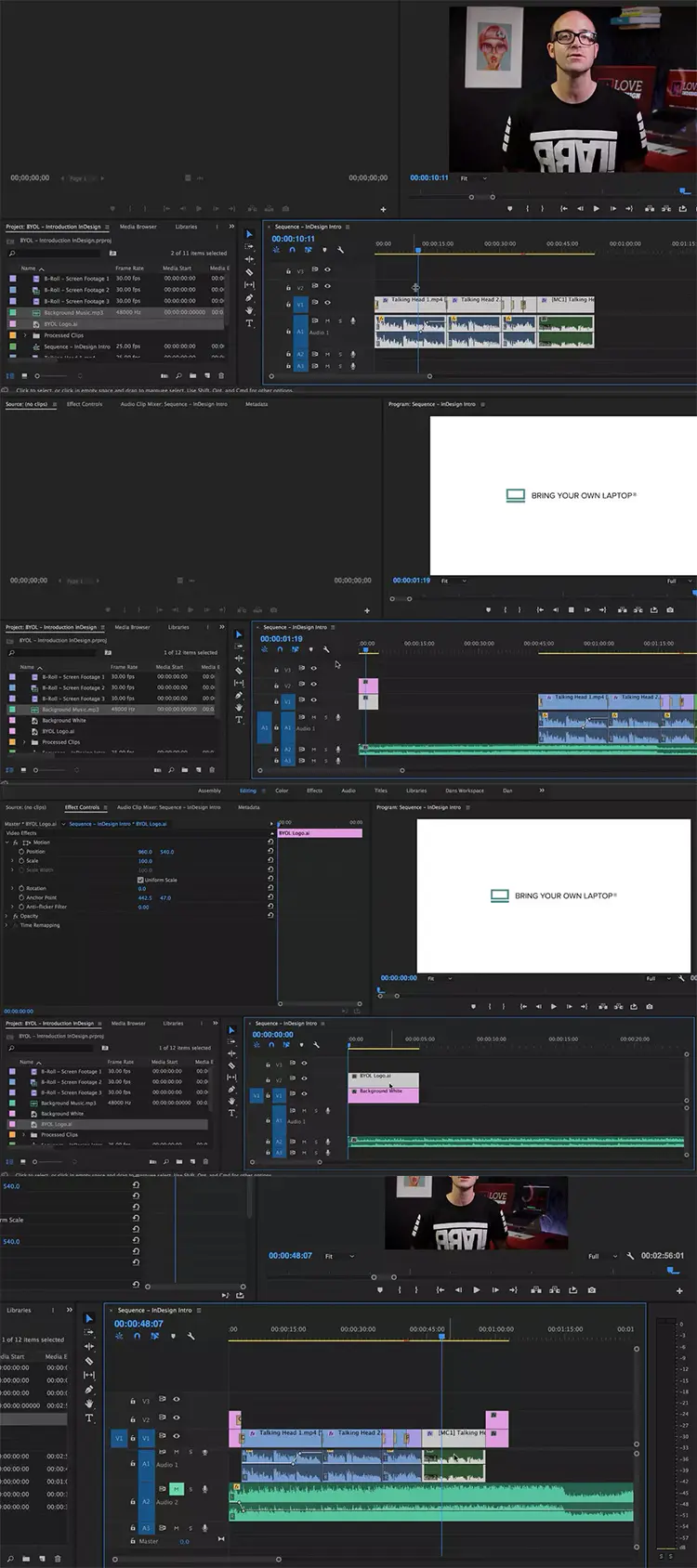Mark In point in the 00:00:48:07 monitor

click(399, 1289)
